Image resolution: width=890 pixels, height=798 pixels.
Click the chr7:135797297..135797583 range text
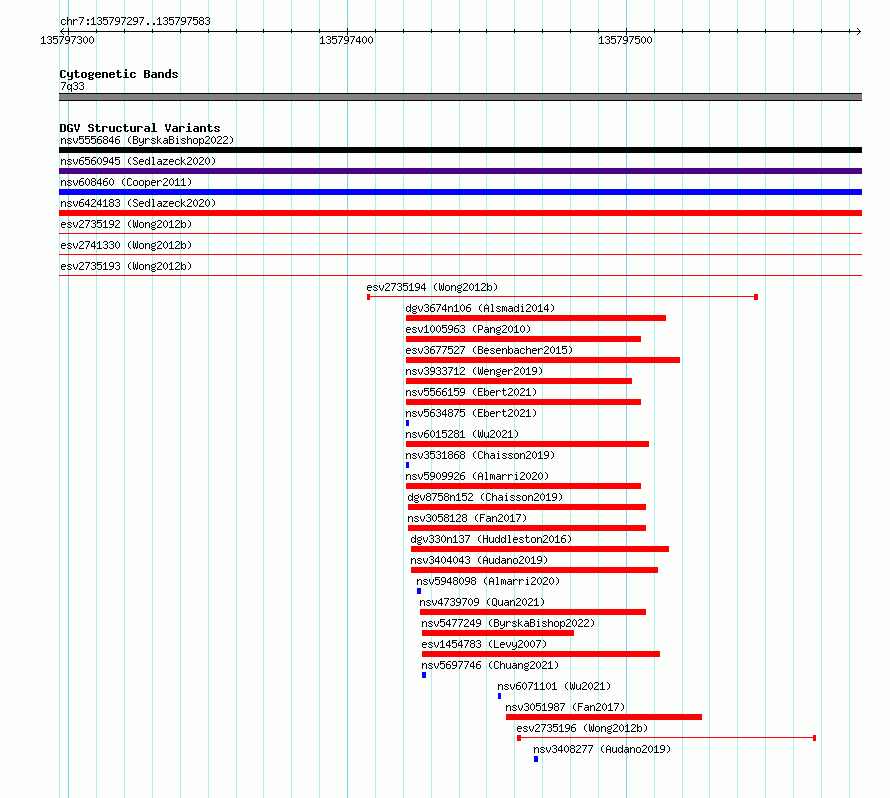coord(135,22)
